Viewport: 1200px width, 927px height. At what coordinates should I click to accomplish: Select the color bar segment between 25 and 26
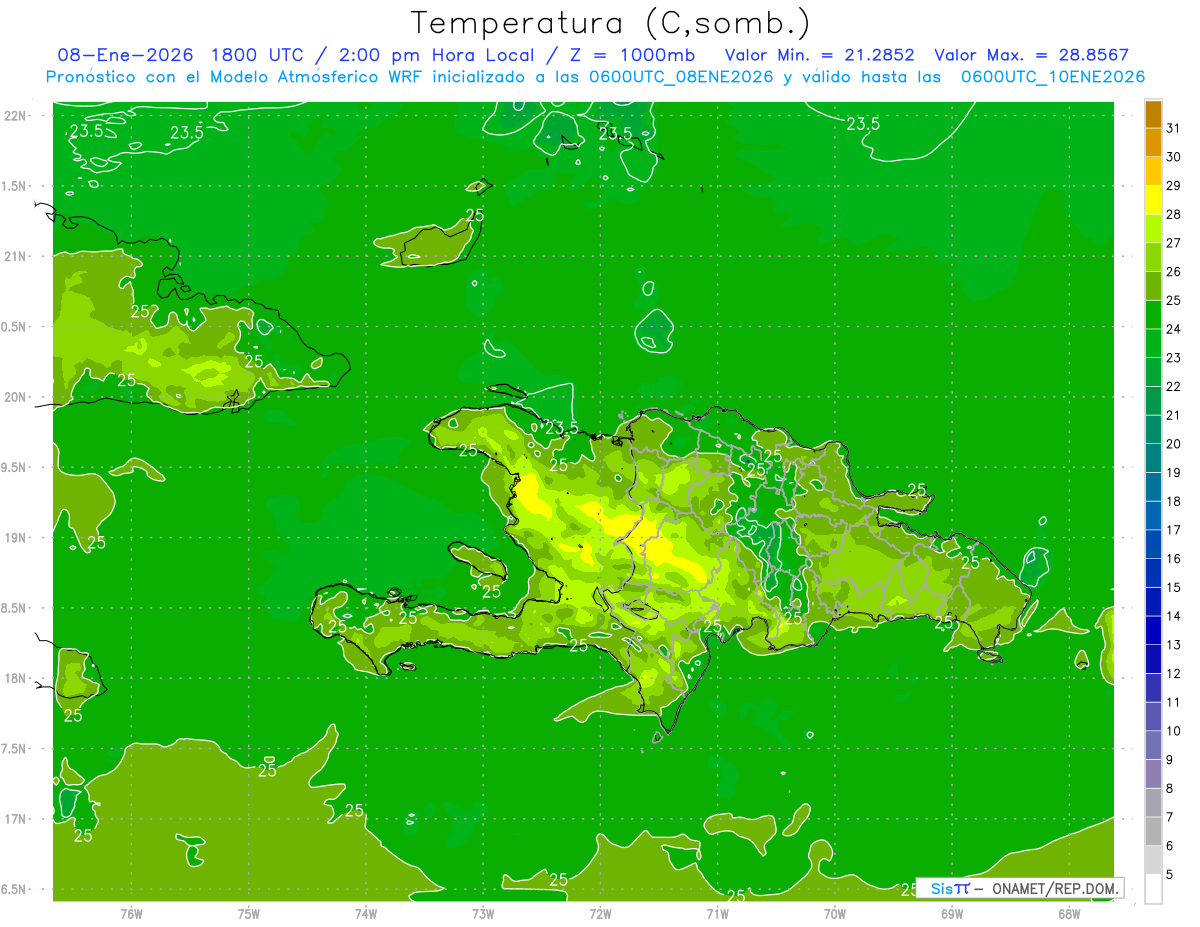pyautogui.click(x=1153, y=286)
